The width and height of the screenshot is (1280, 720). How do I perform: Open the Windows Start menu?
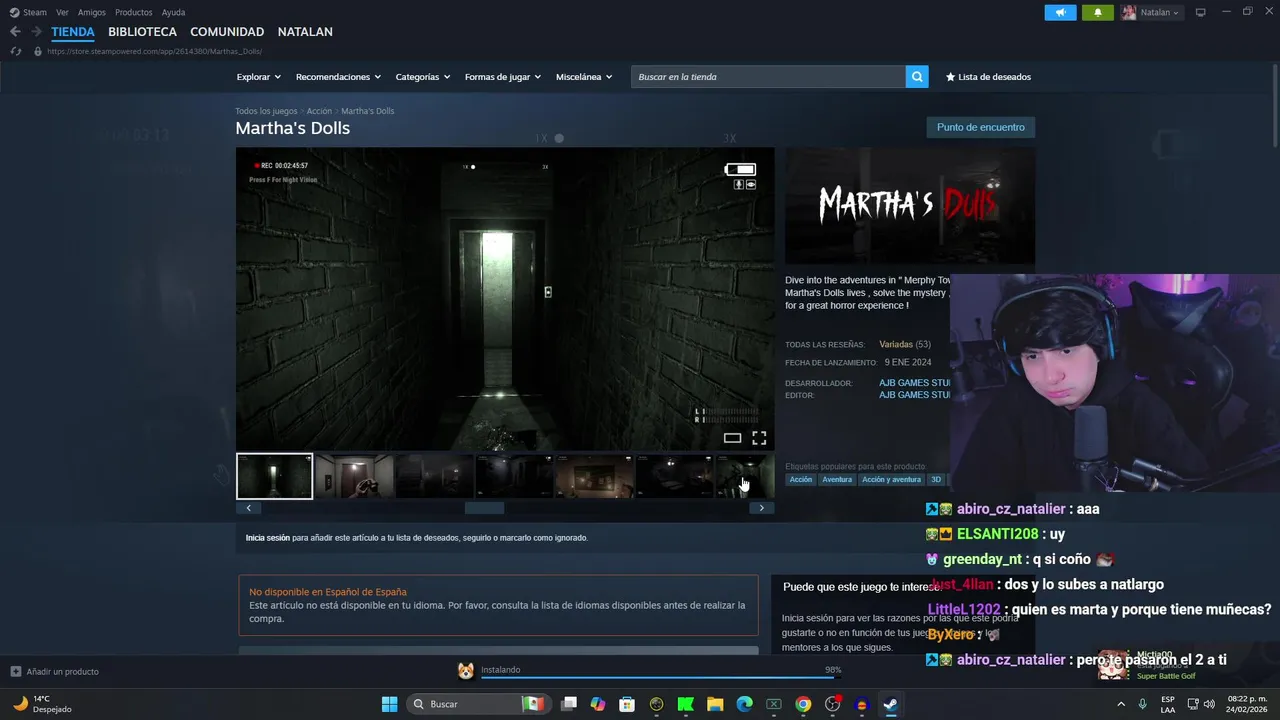[390, 704]
